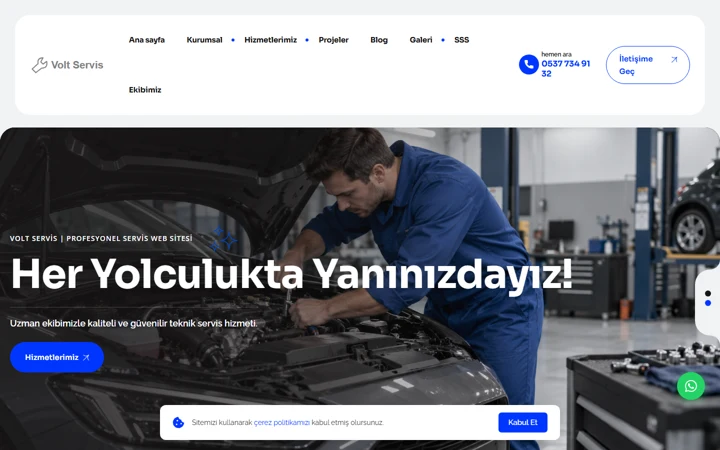Open the green WhatsApp chat button

pyautogui.click(x=691, y=386)
